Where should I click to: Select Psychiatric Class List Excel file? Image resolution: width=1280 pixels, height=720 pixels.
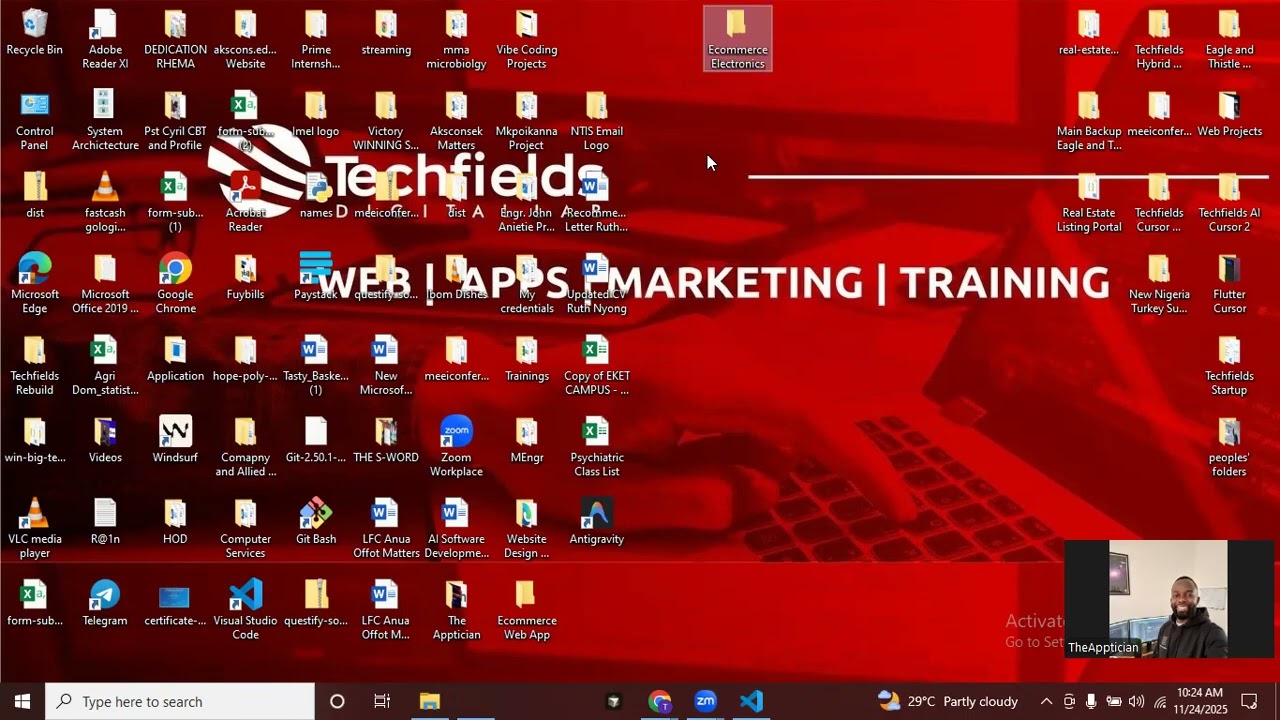click(596, 447)
